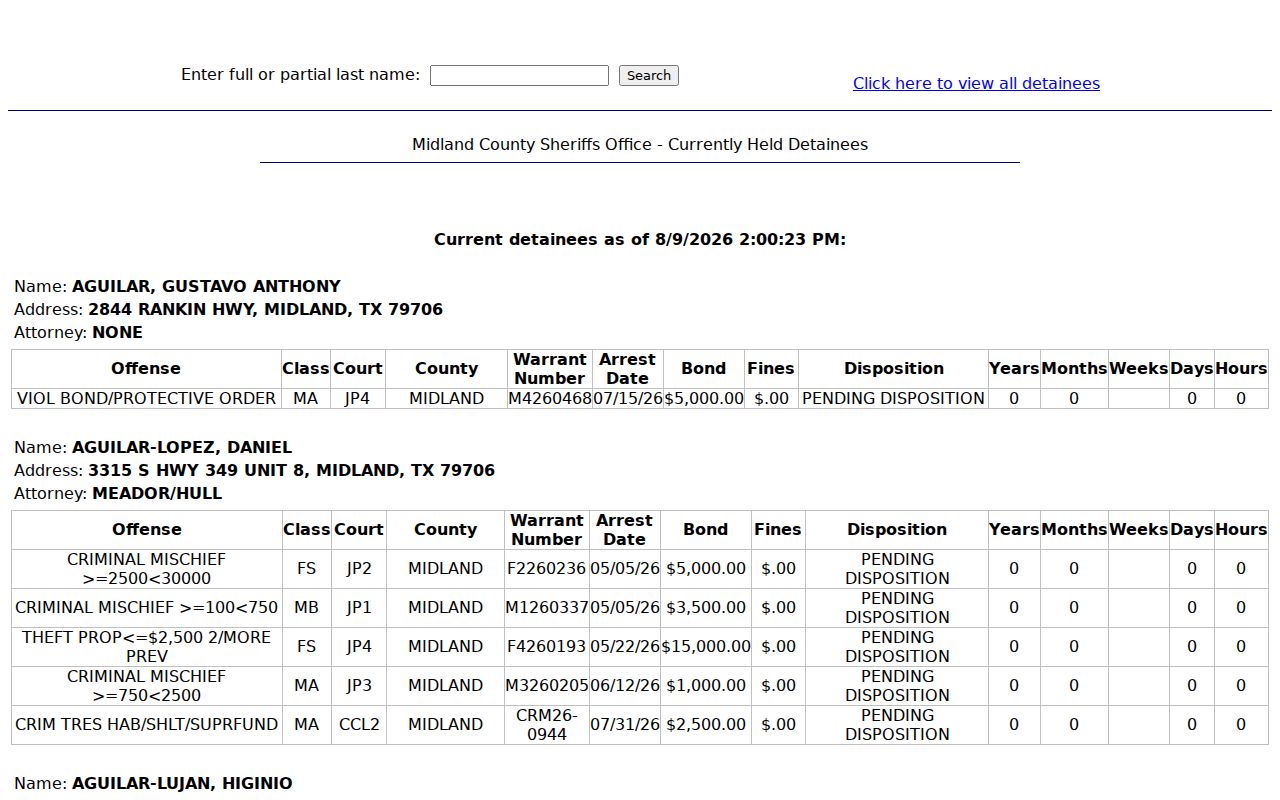
Task: Click the attorney value NONE
Action: pos(117,332)
